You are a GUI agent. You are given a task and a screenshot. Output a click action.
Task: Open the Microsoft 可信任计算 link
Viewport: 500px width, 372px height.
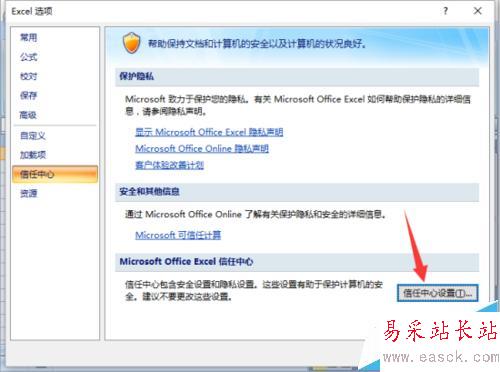178,235
